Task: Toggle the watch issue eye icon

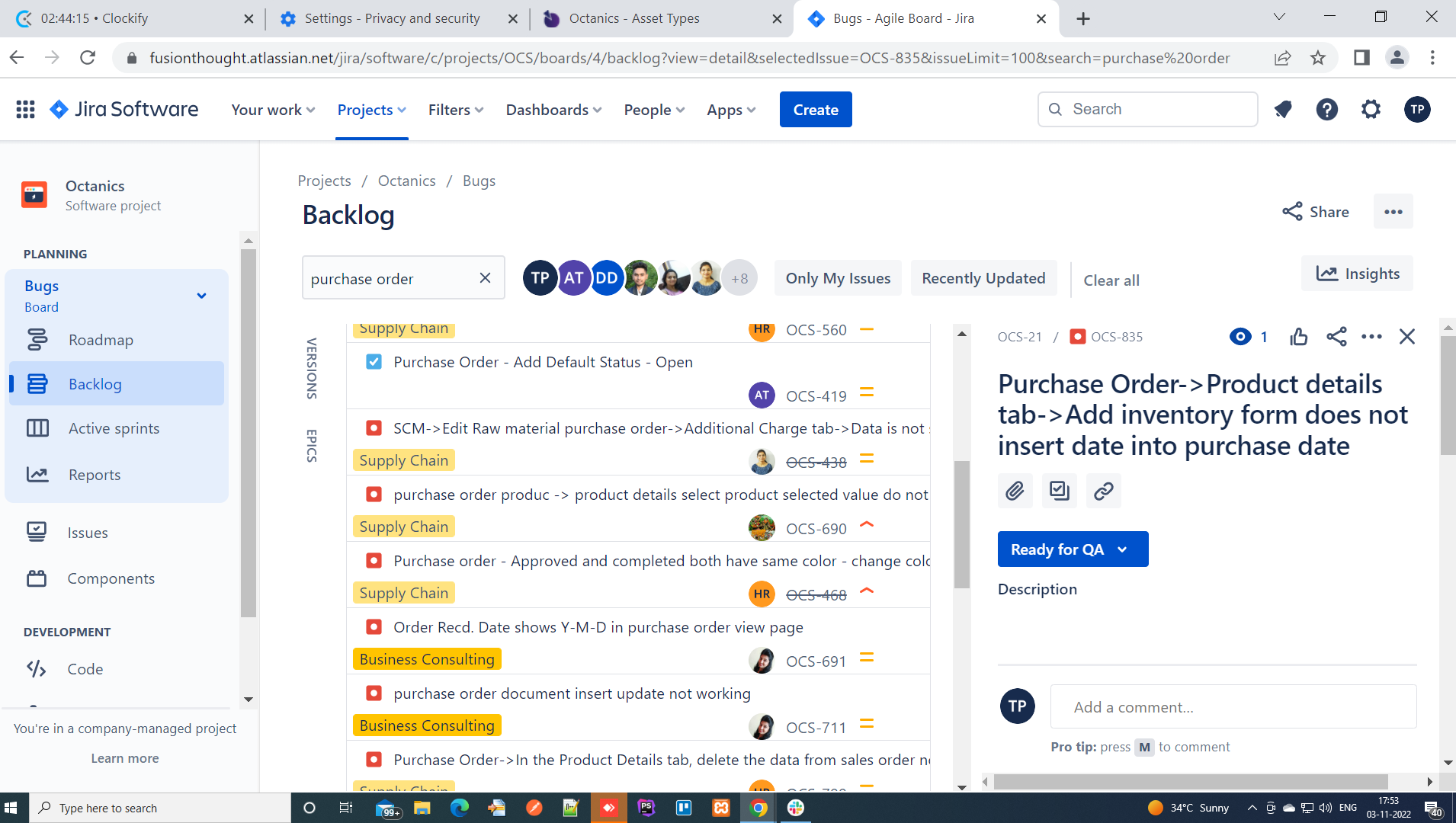Action: pyautogui.click(x=1240, y=337)
